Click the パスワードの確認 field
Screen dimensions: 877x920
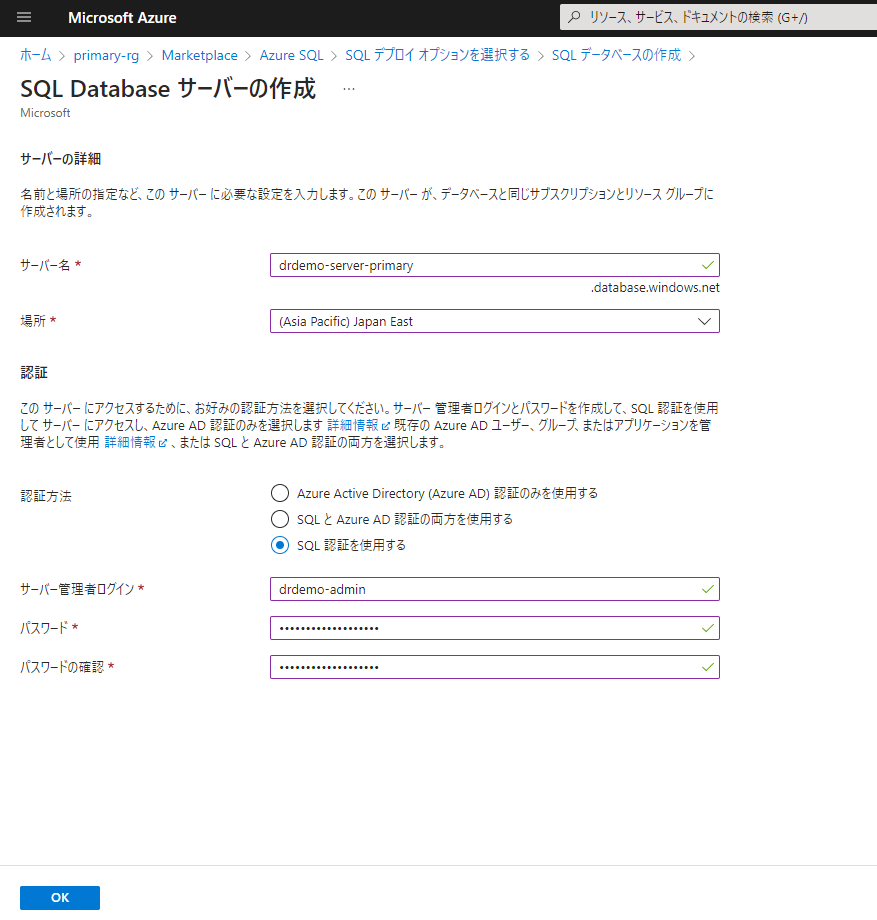pyautogui.click(x=495, y=667)
